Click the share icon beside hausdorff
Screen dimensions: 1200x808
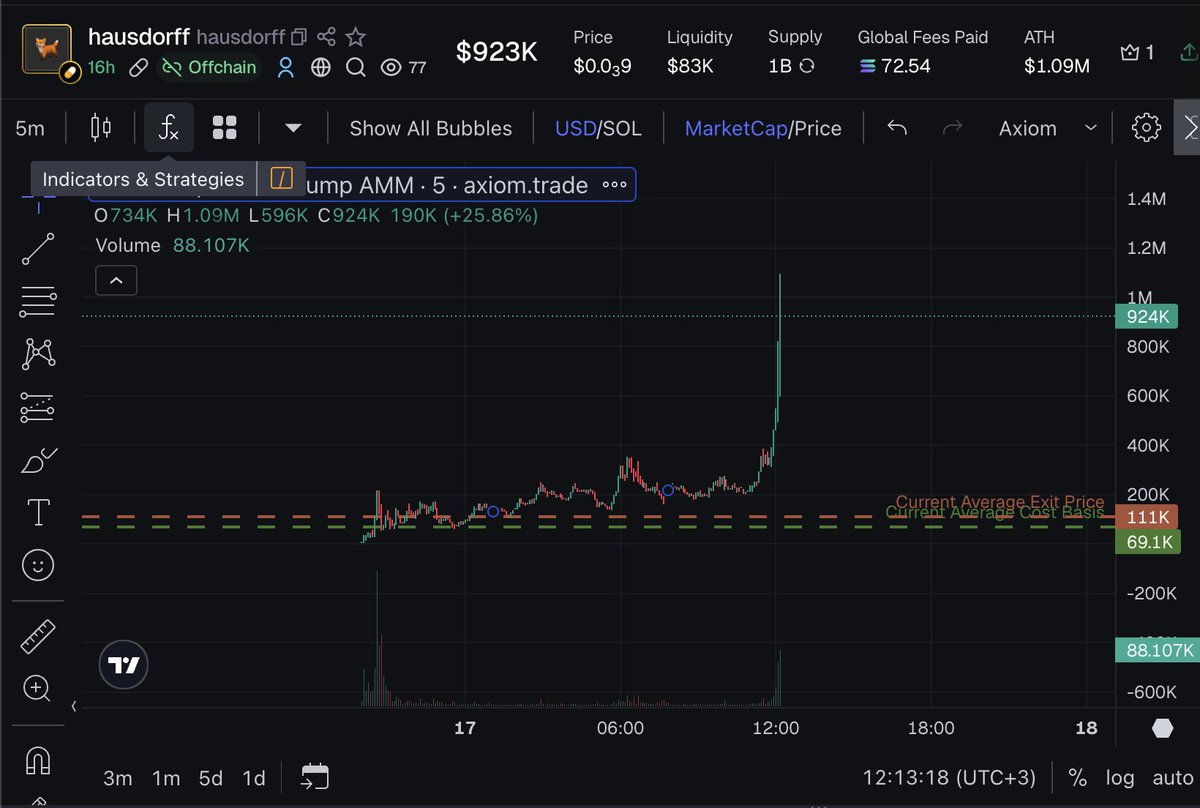pyautogui.click(x=326, y=37)
